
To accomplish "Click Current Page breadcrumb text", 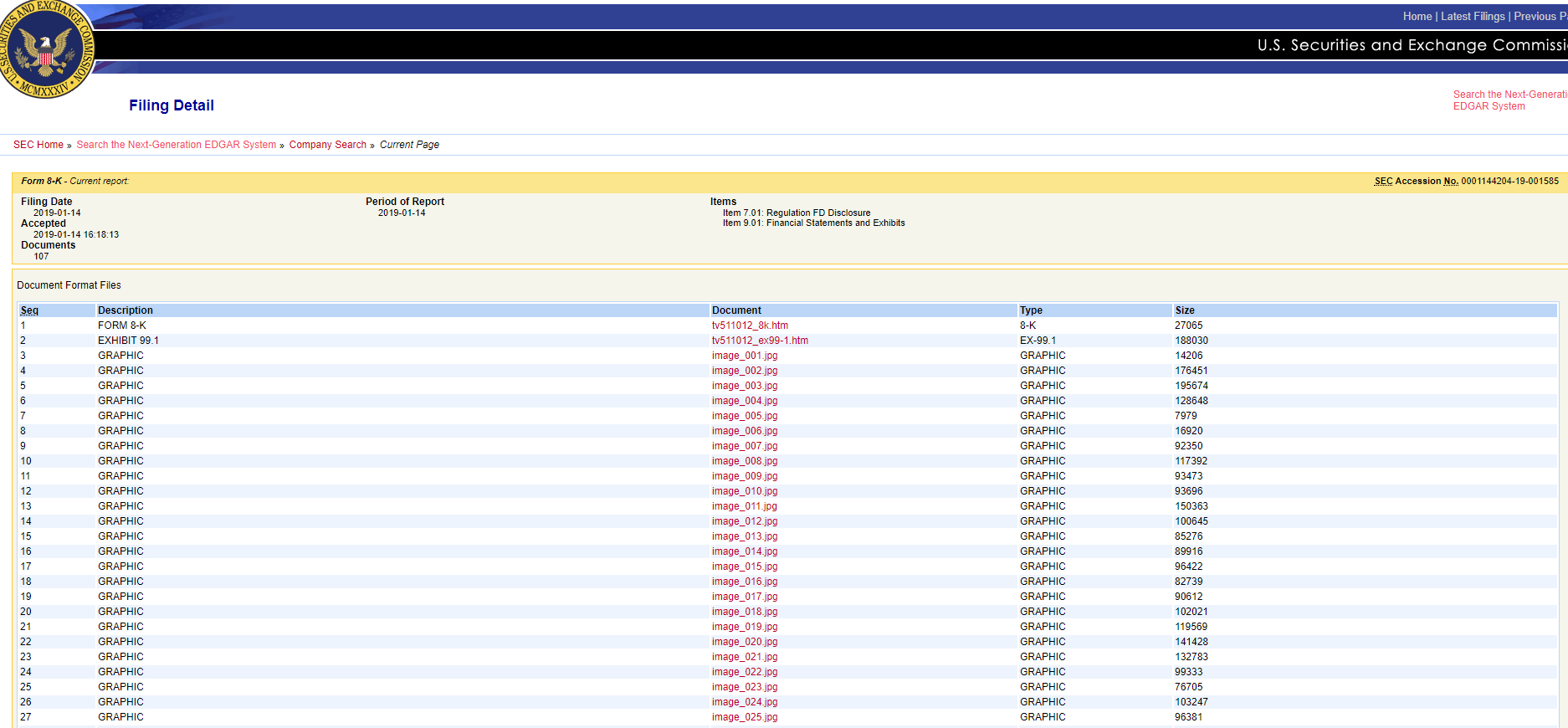I will (409, 145).
